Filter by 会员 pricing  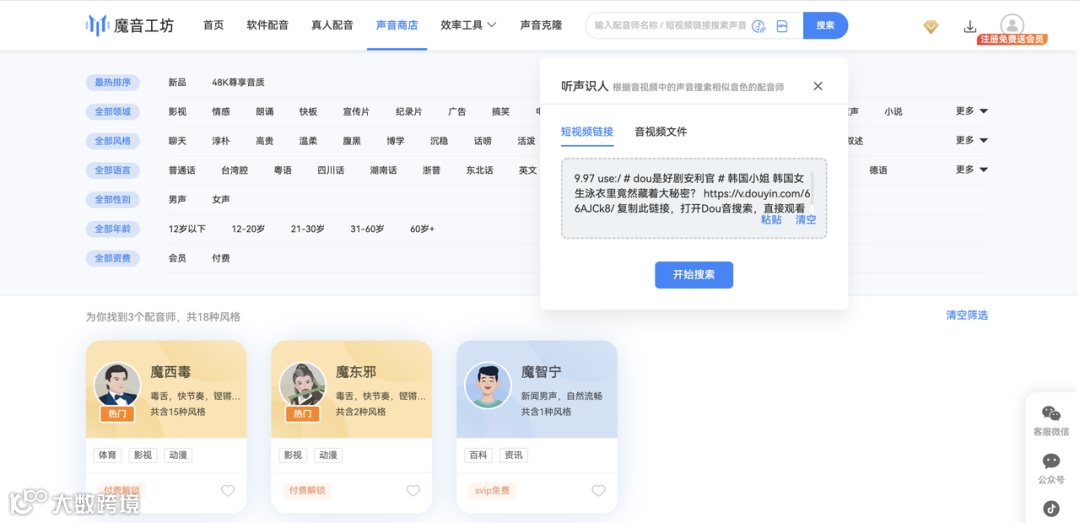(177, 258)
